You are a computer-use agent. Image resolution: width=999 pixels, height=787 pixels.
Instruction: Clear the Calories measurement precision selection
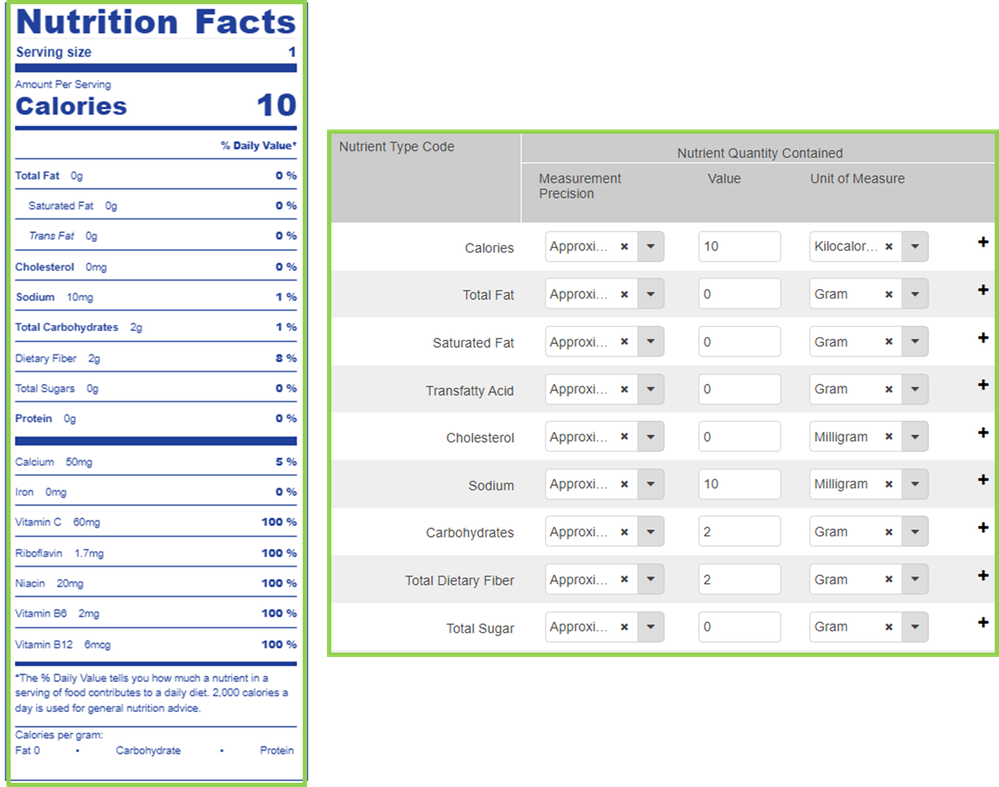point(624,247)
